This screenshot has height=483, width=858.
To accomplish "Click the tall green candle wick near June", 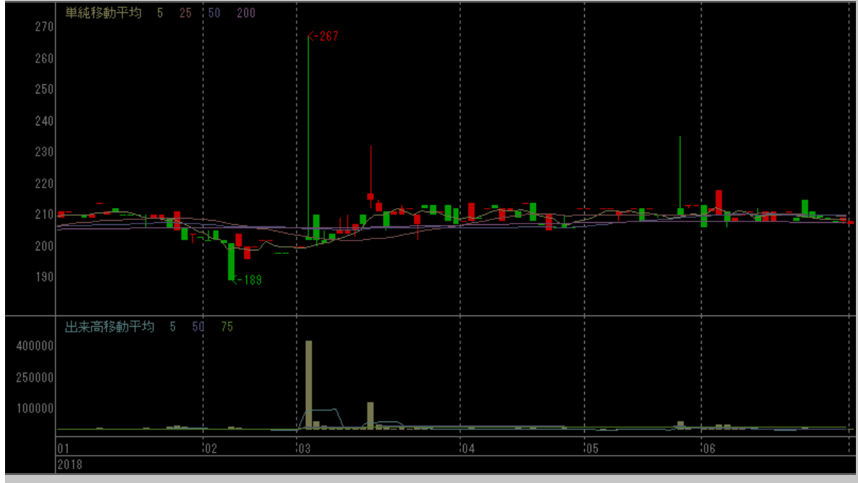I will coord(680,170).
